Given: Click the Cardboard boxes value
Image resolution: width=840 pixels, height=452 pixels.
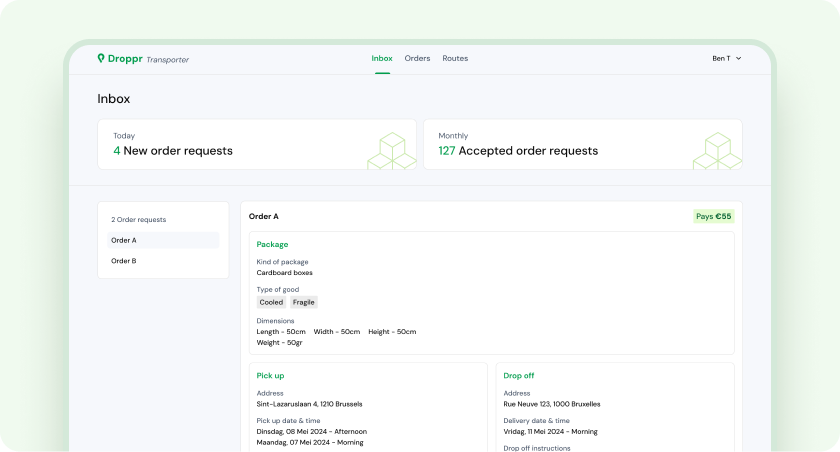Looking at the screenshot, I should 284,273.
